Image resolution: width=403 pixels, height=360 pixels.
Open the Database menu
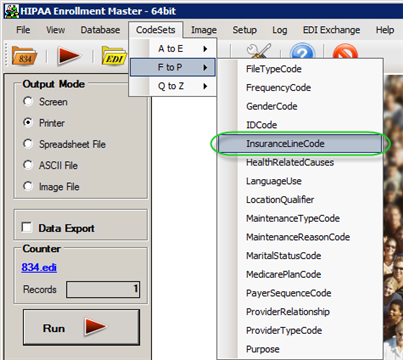click(x=100, y=30)
